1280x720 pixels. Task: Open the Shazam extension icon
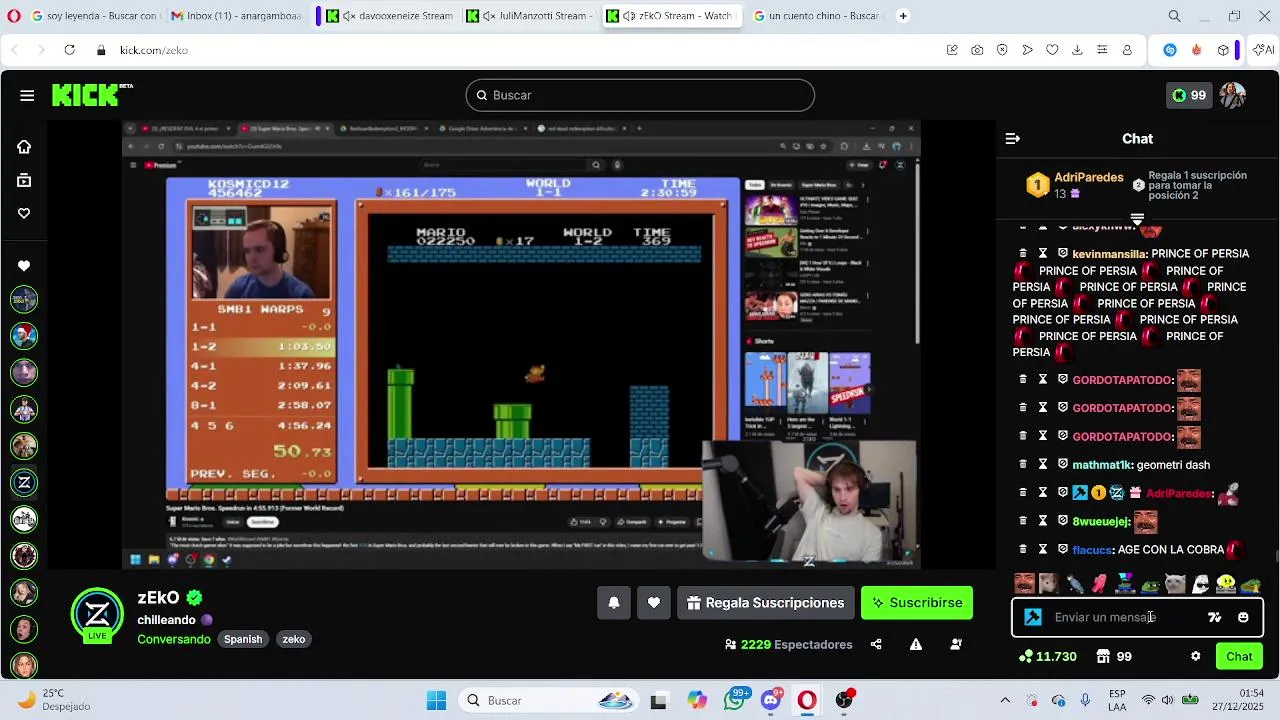click(1170, 50)
